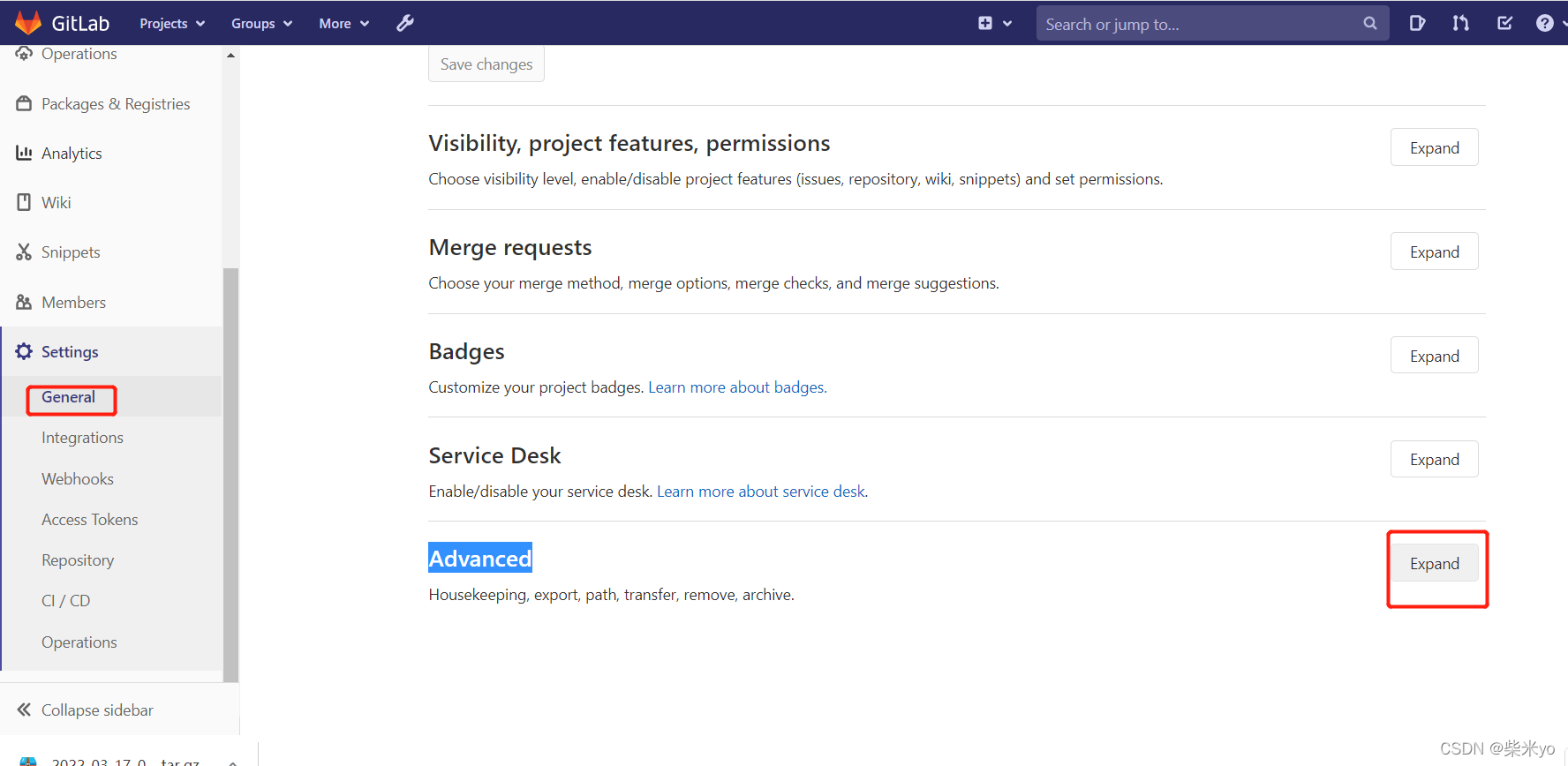
Task: Open merge requests icon in top bar
Action: pos(1461,23)
